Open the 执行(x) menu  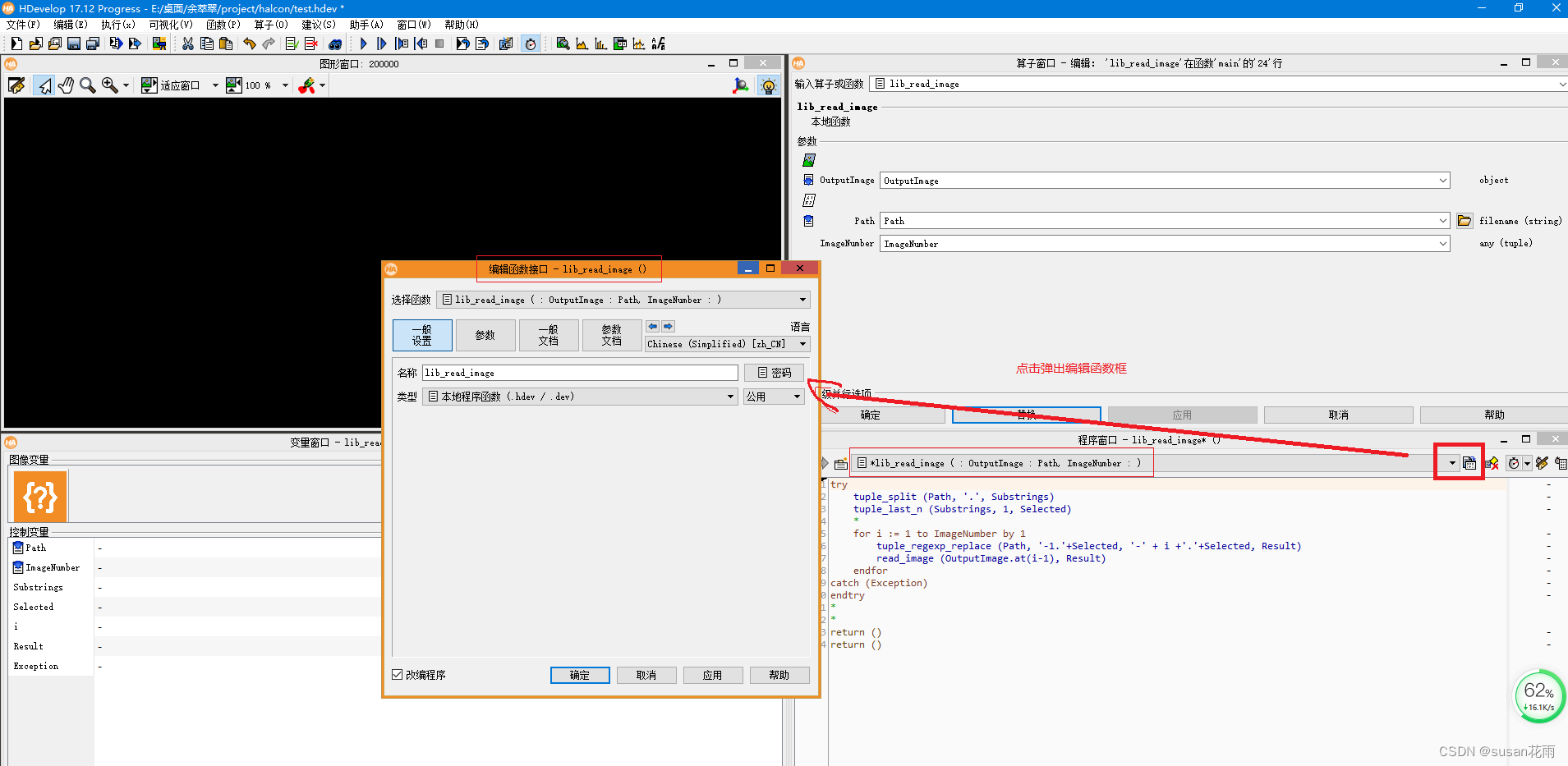118,25
